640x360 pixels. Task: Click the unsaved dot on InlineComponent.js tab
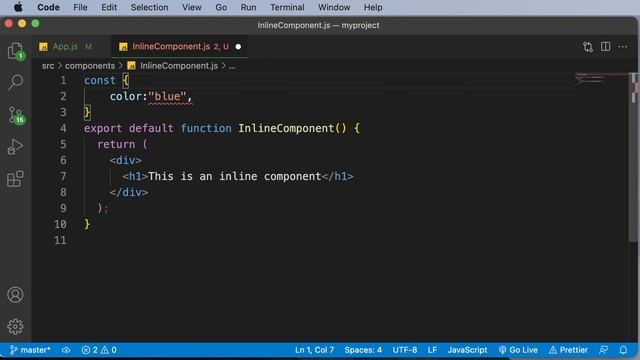(238, 47)
